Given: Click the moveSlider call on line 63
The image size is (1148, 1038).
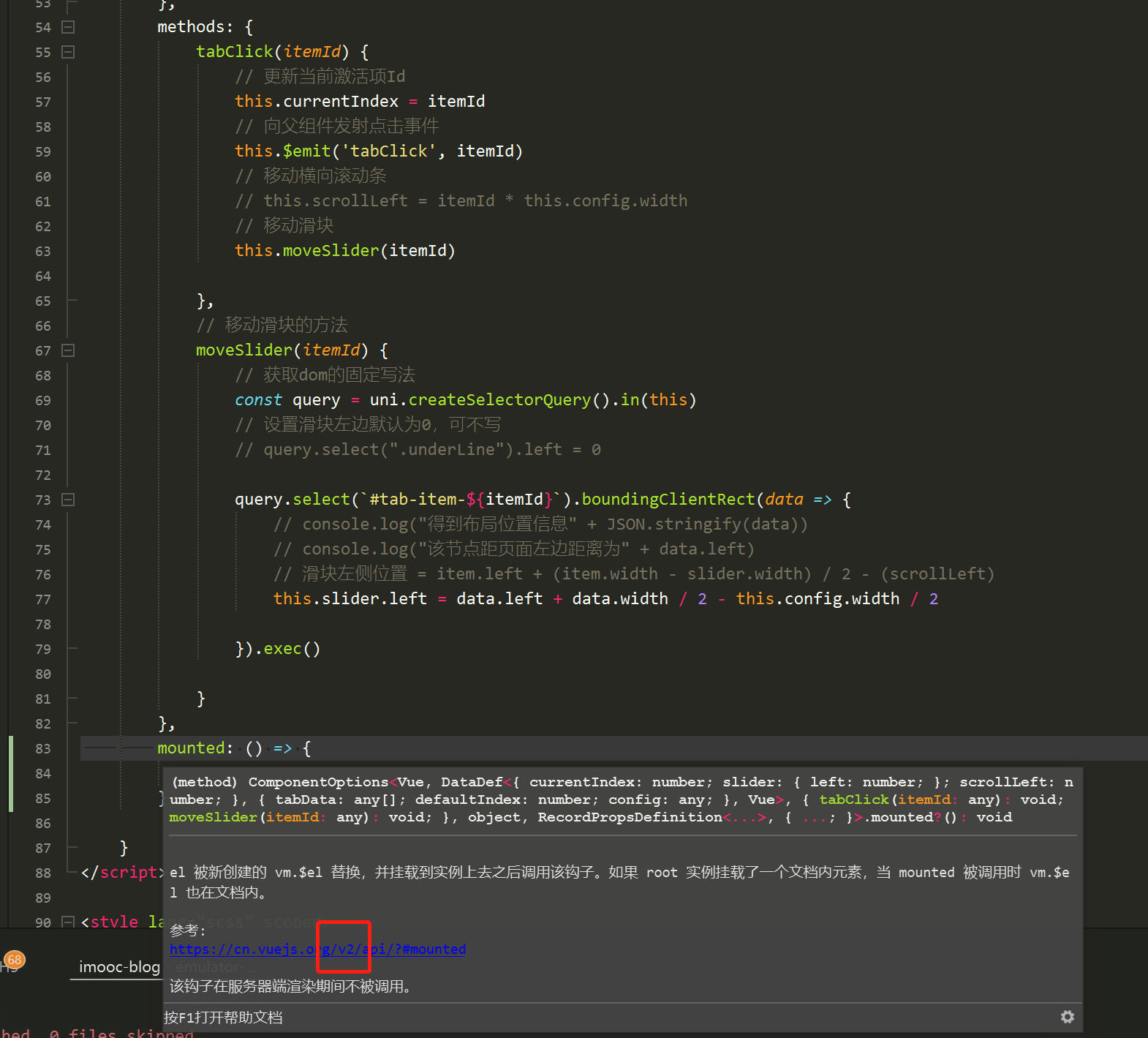Looking at the screenshot, I should pos(331,250).
